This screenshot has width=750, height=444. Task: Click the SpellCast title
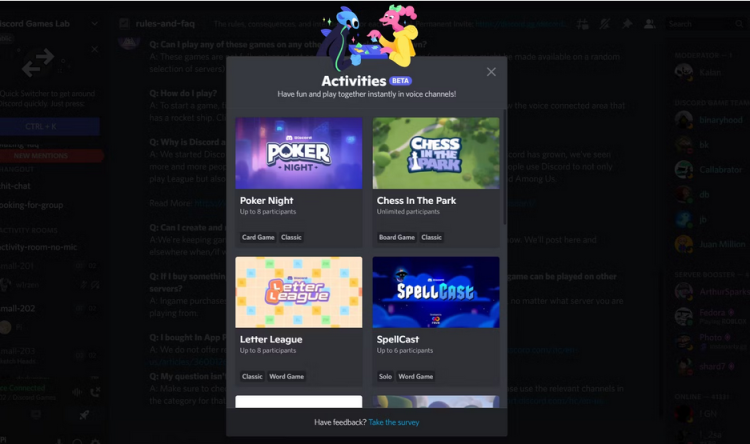[x=397, y=339]
